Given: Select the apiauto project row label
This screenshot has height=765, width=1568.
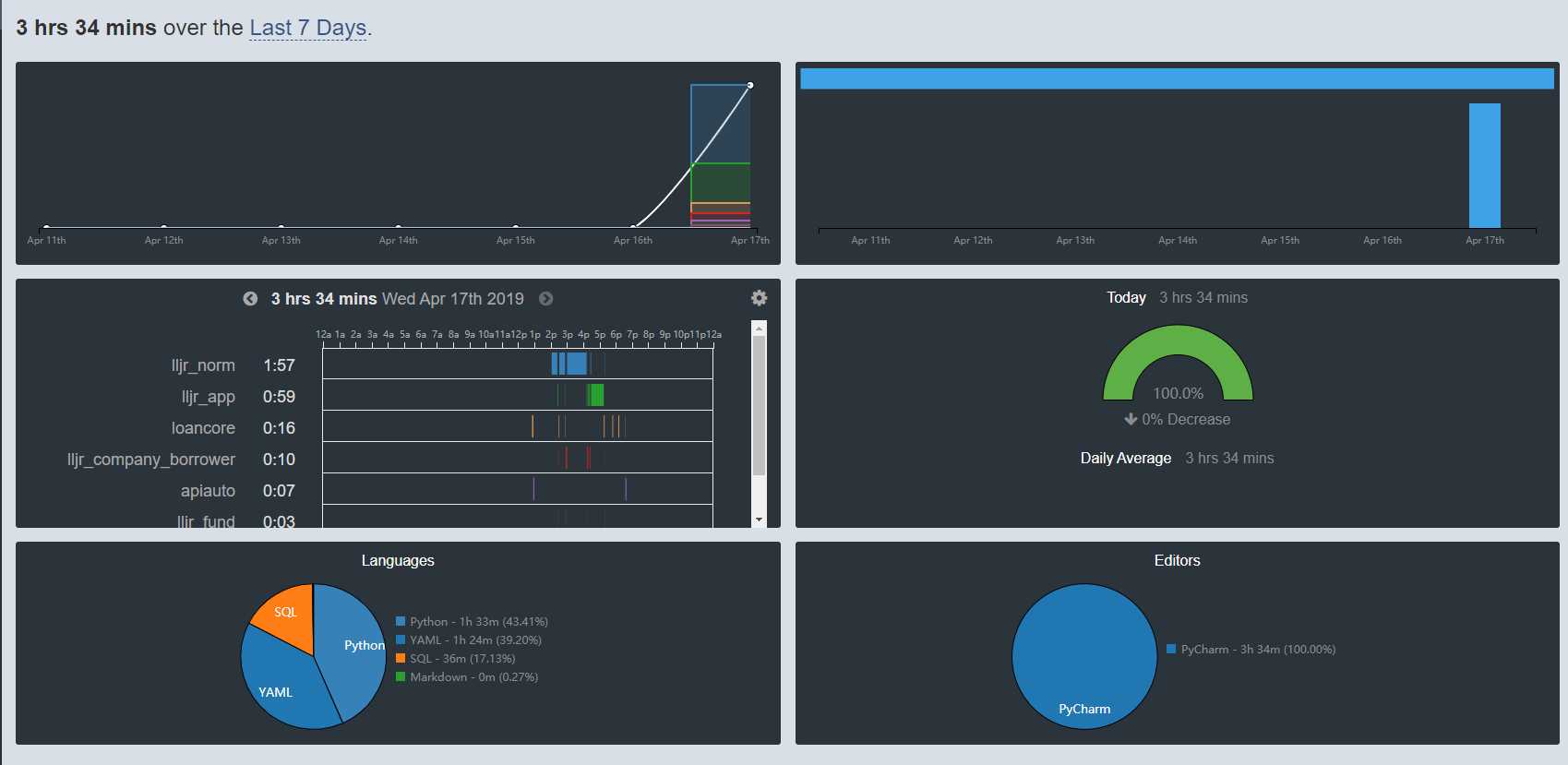Looking at the screenshot, I should (208, 491).
